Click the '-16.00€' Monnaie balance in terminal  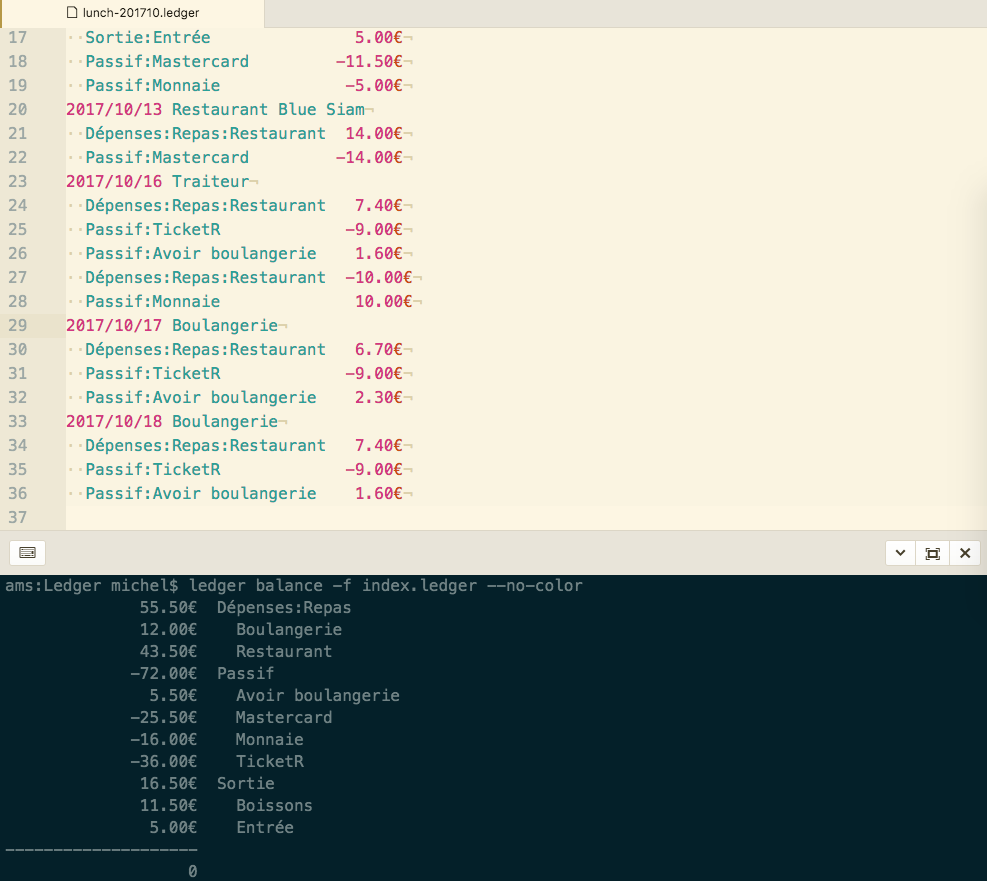click(x=164, y=739)
